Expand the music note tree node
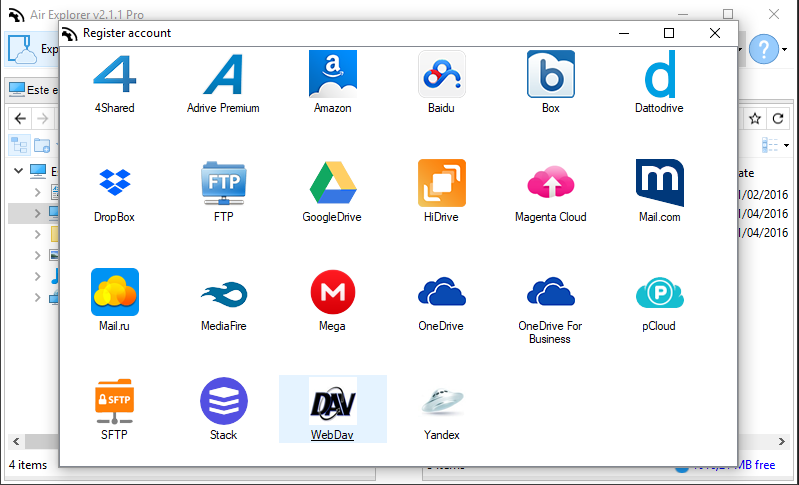 click(x=38, y=276)
